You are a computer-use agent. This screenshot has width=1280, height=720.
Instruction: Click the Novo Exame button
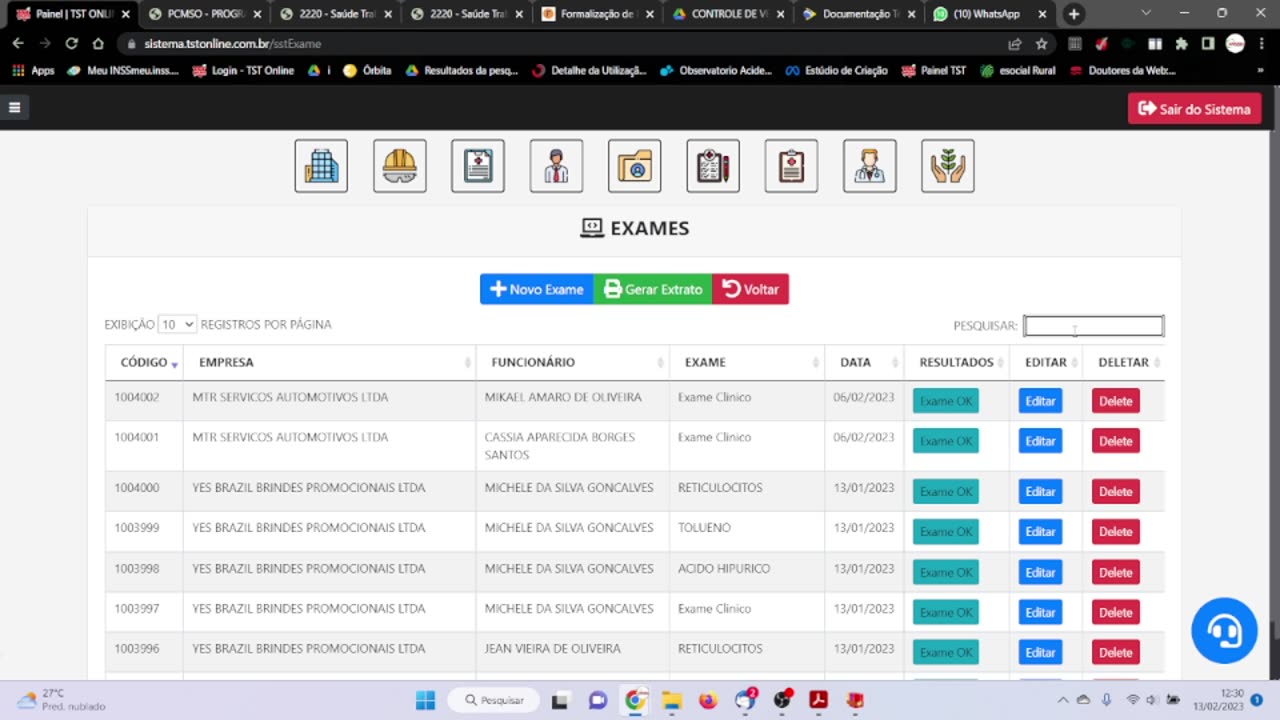pyautogui.click(x=537, y=289)
